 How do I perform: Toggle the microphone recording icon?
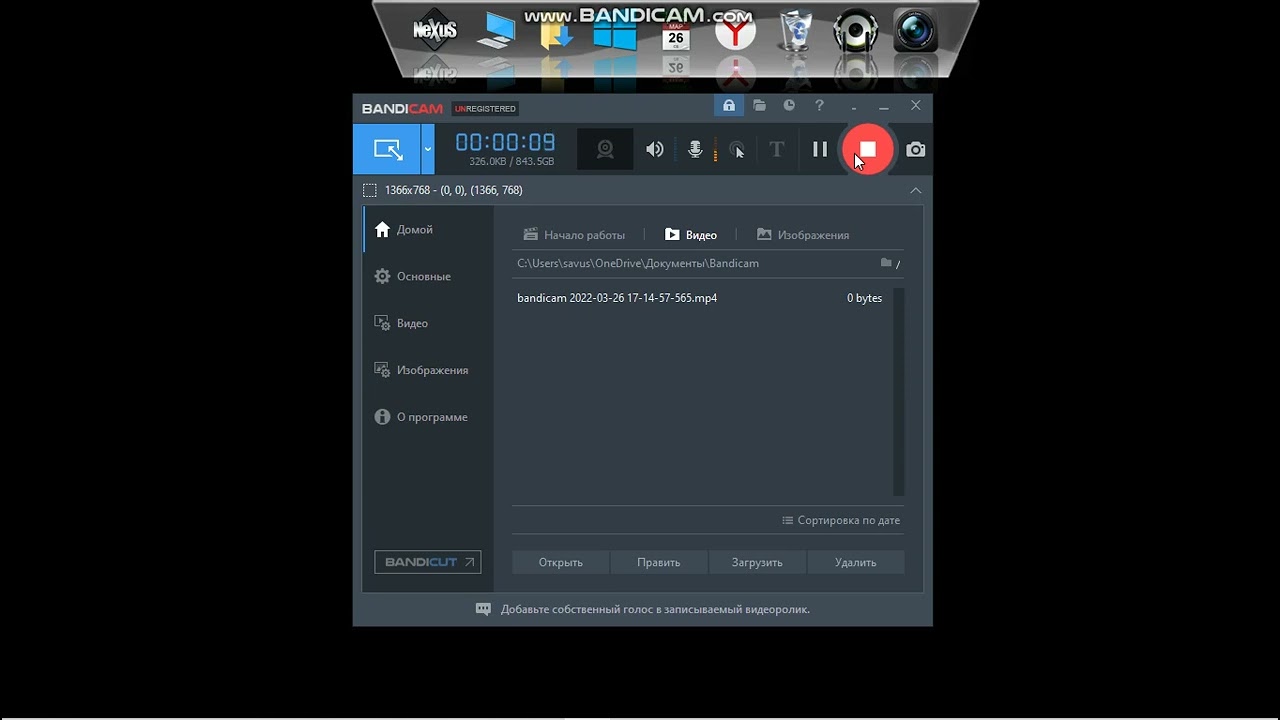[x=696, y=149]
